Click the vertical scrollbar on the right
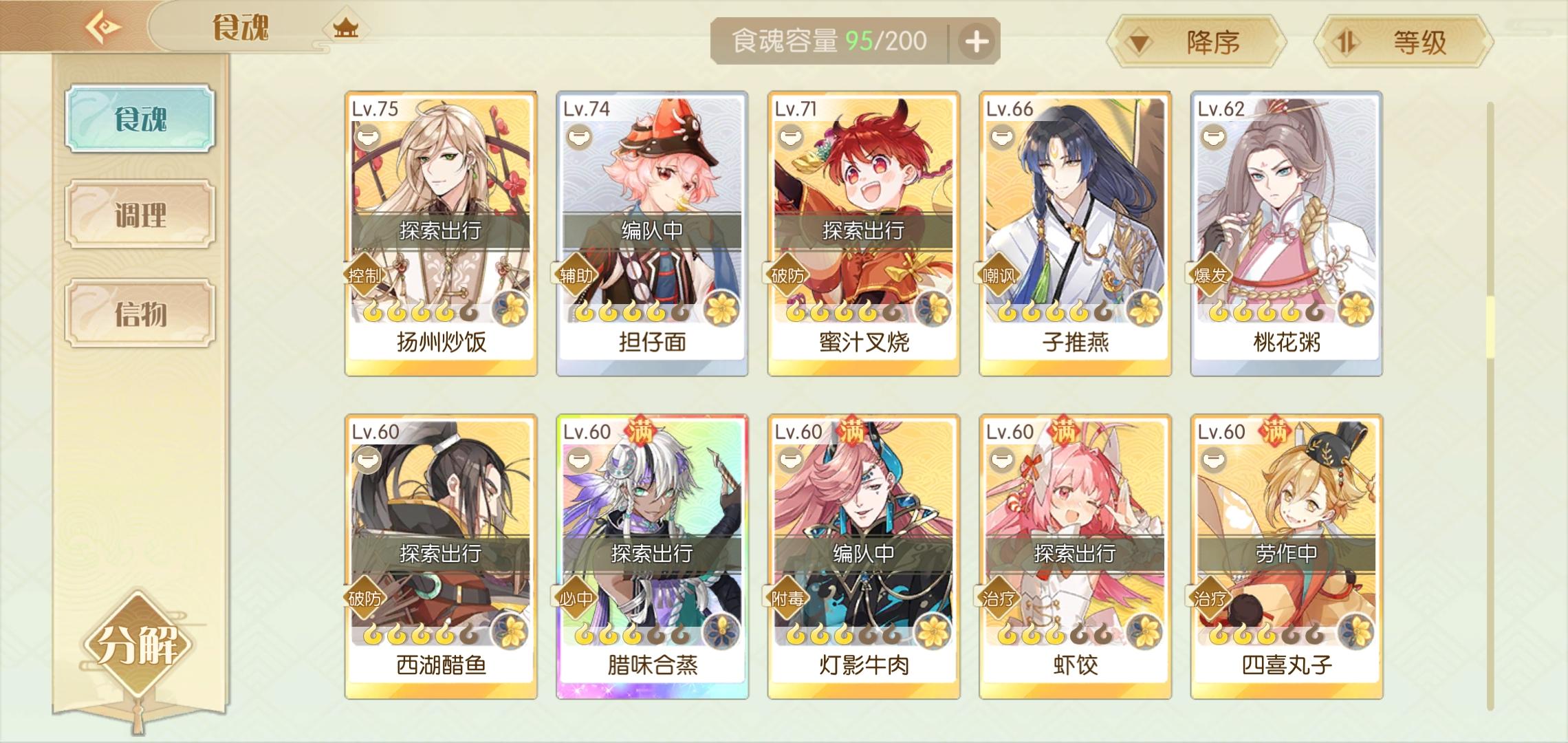Image resolution: width=1568 pixels, height=743 pixels. point(1490,406)
